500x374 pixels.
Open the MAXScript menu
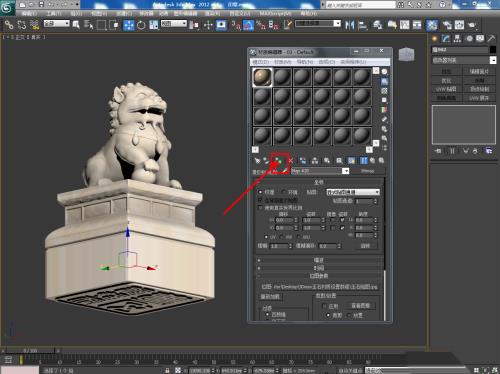(x=275, y=13)
